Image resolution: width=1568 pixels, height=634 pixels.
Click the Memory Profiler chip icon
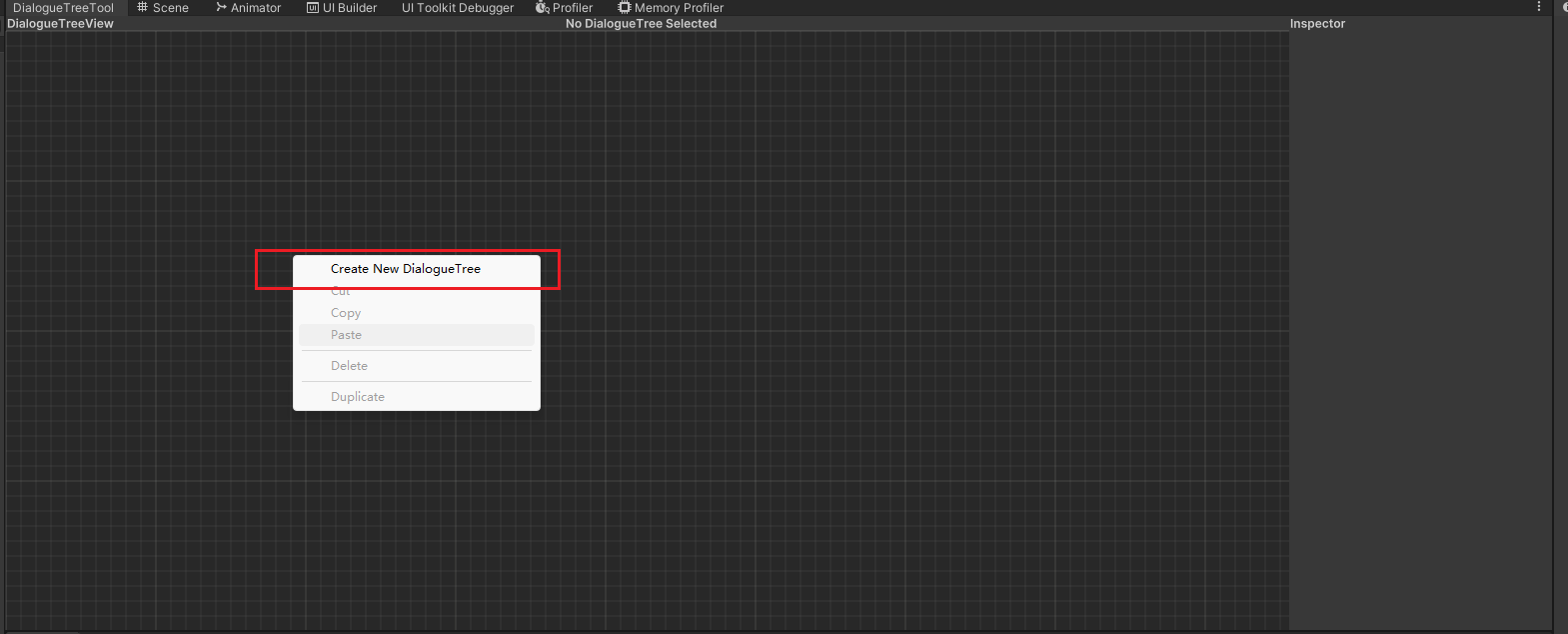[625, 7]
